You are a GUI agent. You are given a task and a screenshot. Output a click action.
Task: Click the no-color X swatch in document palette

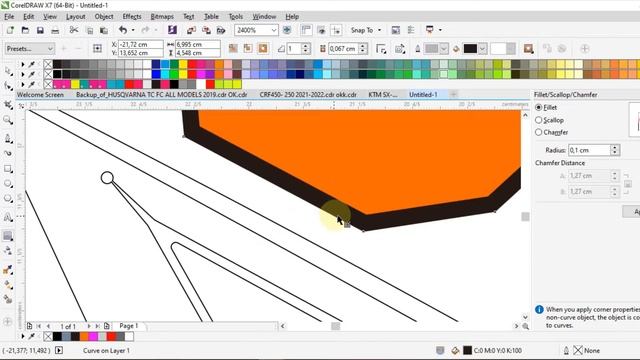click(x=48, y=336)
